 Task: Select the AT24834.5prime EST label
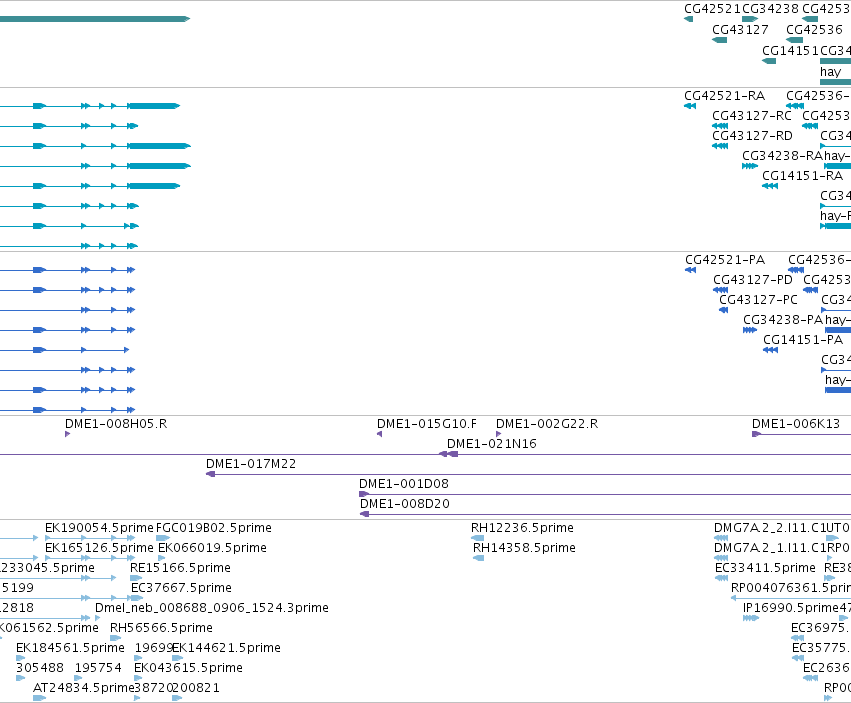coord(84,688)
